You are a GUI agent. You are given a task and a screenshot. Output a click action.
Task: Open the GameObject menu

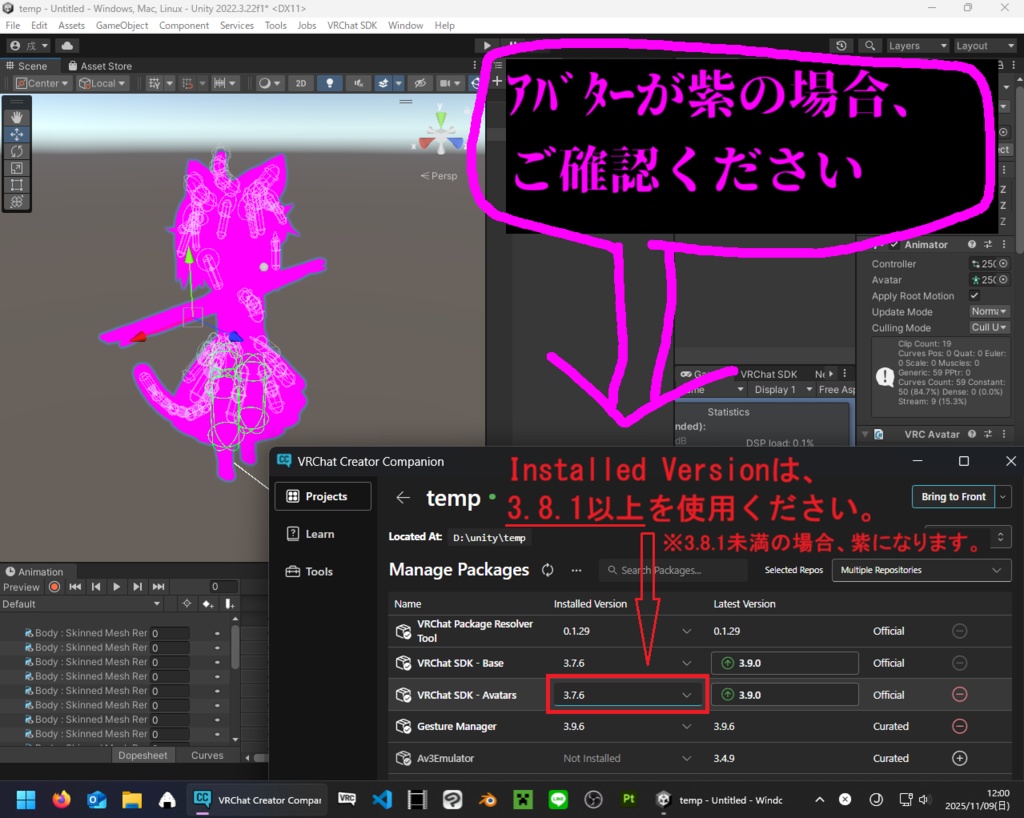tap(121, 25)
